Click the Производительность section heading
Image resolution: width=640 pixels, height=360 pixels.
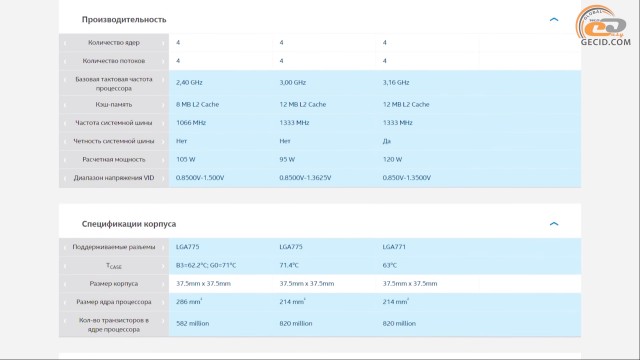124,20
